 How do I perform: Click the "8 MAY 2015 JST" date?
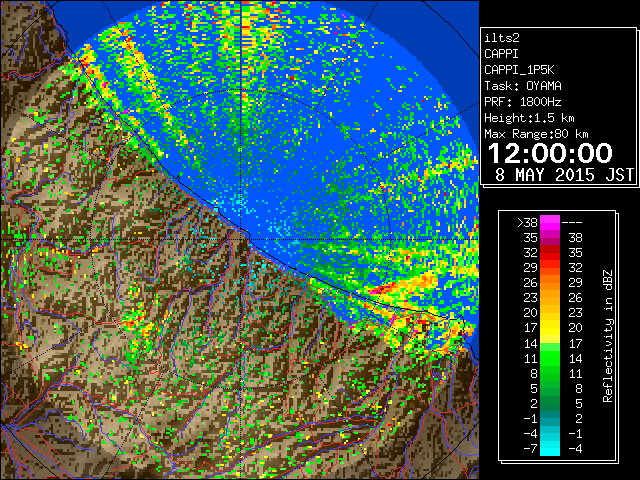564,175
